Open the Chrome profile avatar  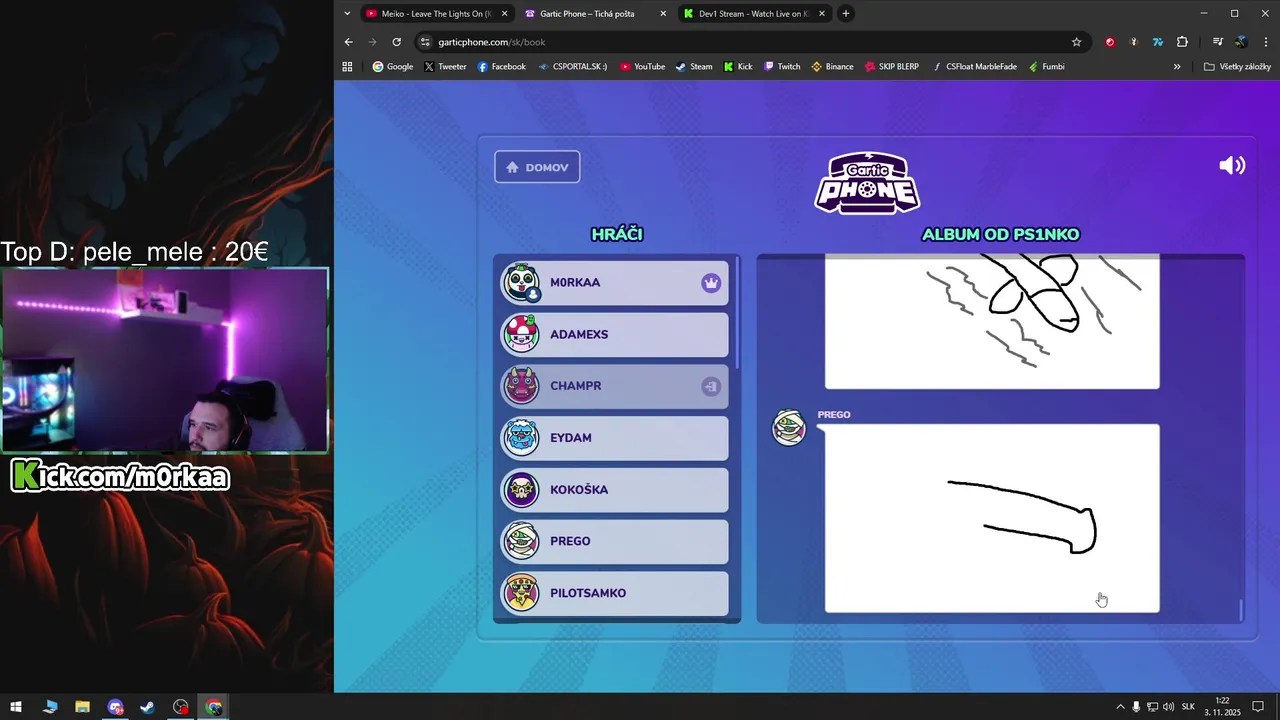click(x=1241, y=42)
